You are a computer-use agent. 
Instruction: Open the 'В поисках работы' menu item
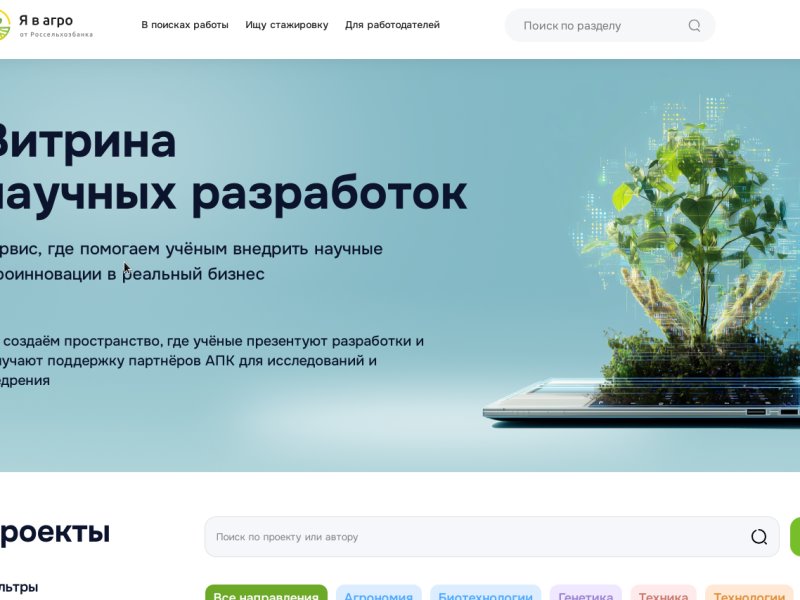185,25
